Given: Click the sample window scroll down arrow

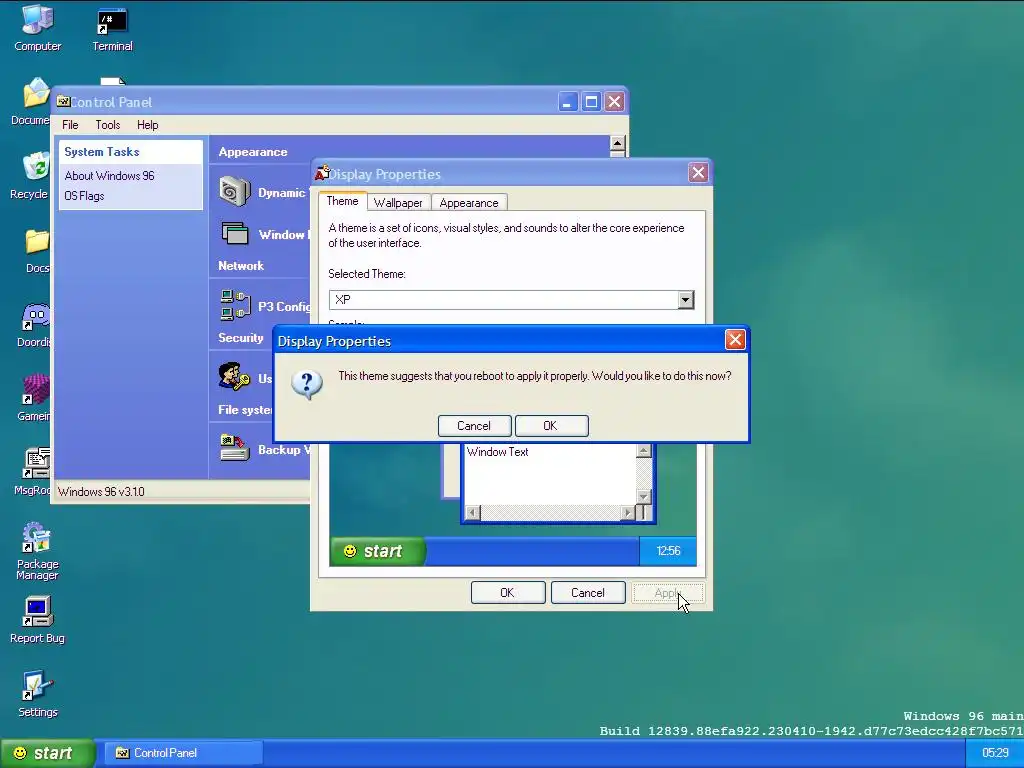Looking at the screenshot, I should point(643,497).
